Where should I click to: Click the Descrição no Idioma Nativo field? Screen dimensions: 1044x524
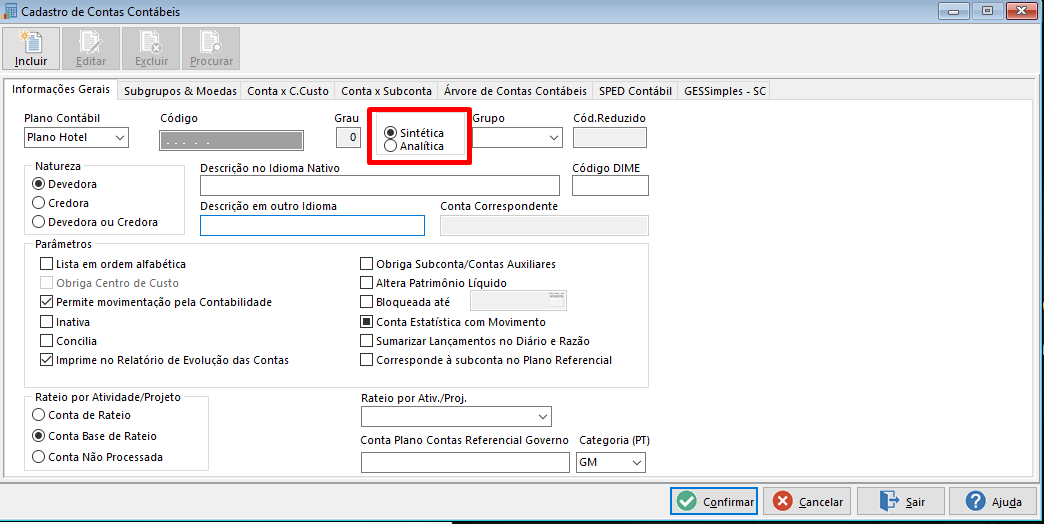pyautogui.click(x=380, y=186)
